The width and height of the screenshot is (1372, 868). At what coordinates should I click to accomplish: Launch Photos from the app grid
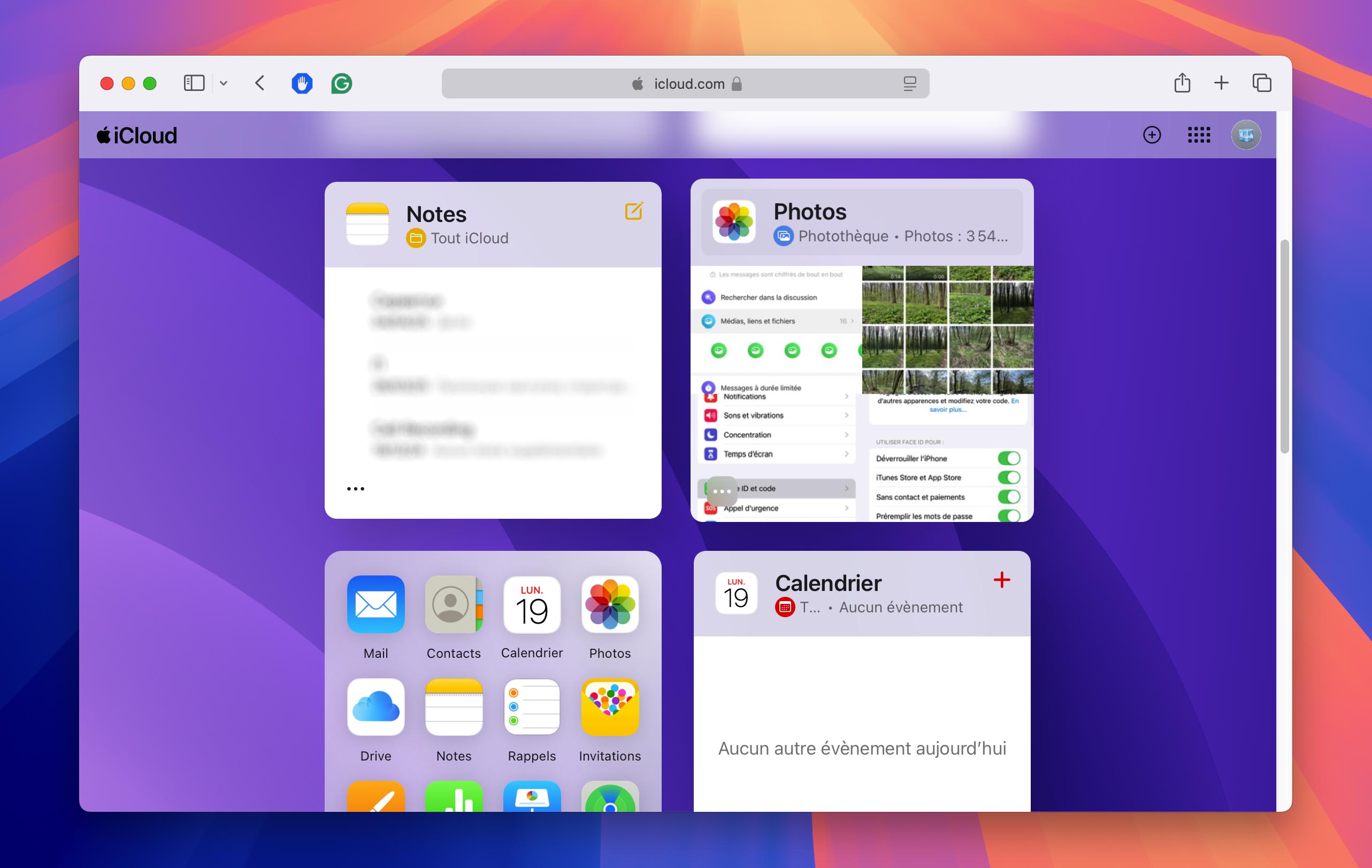(610, 604)
